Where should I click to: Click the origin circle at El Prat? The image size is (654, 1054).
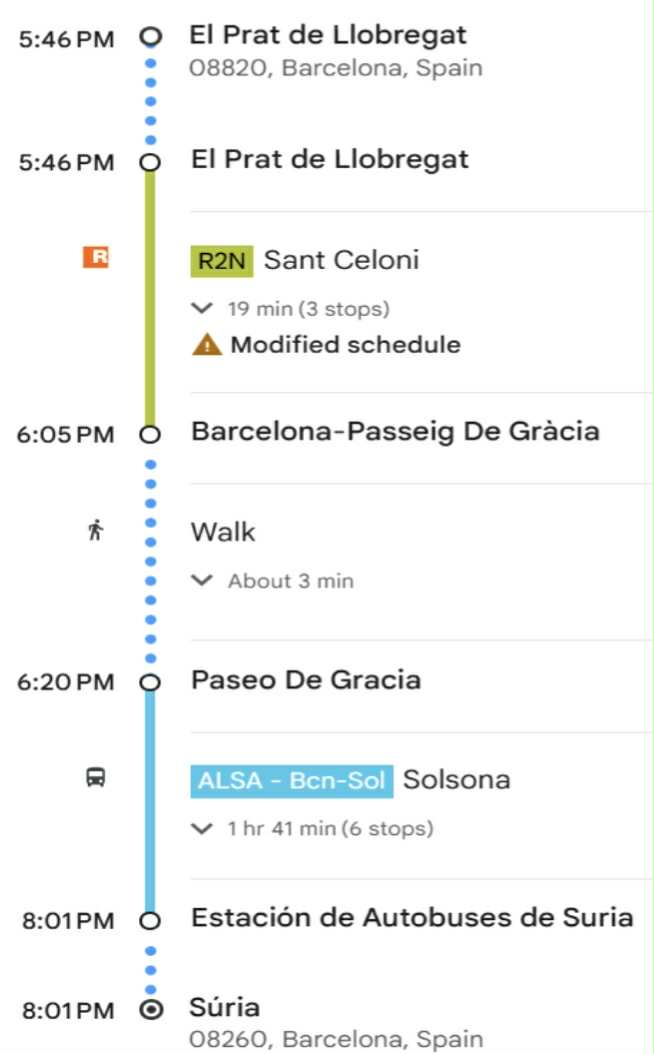coord(151,37)
